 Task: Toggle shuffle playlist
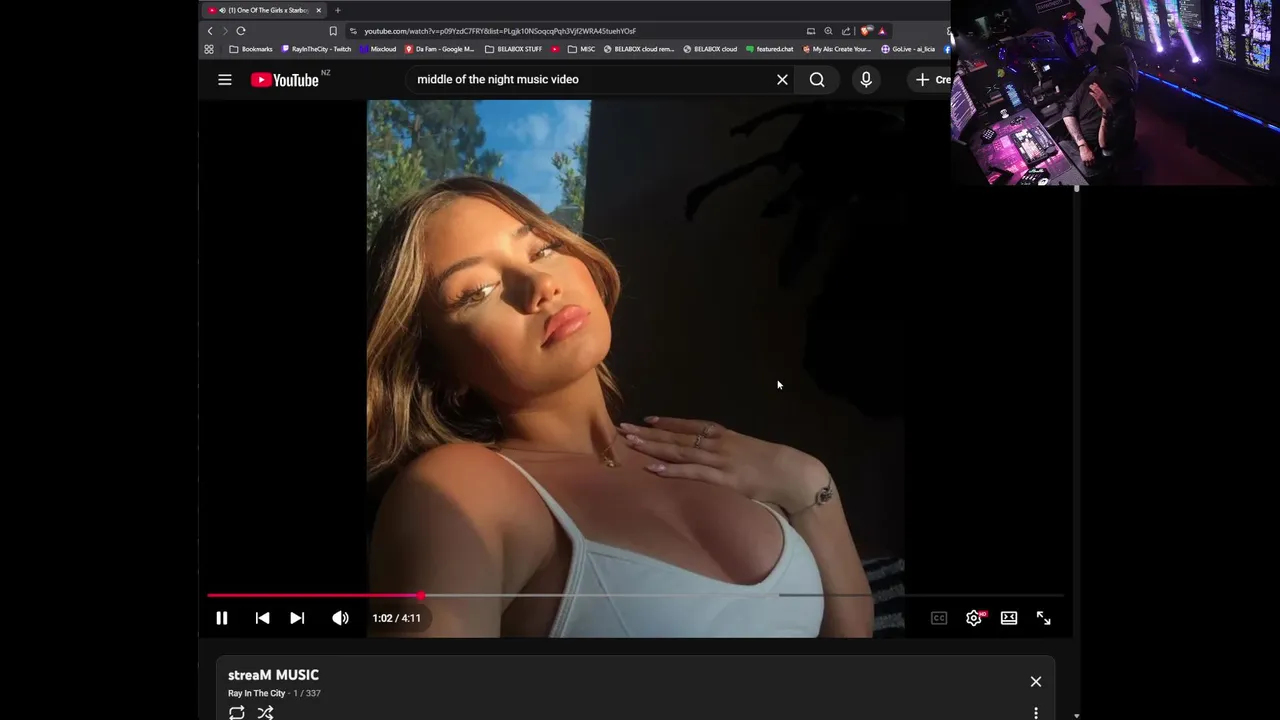point(265,713)
